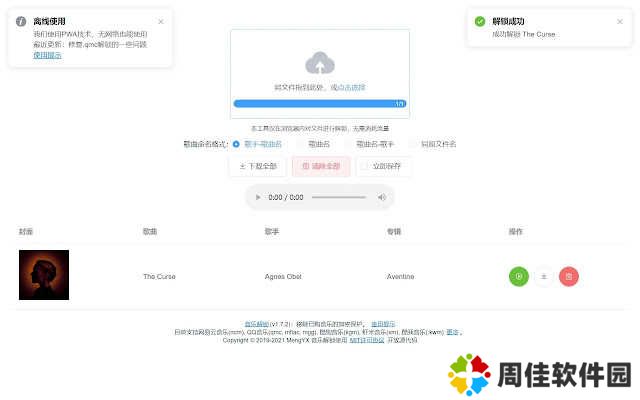The width and height of the screenshot is (640, 400).
Task: Toggle the 立即保存 checkbox
Action: [x=364, y=166]
